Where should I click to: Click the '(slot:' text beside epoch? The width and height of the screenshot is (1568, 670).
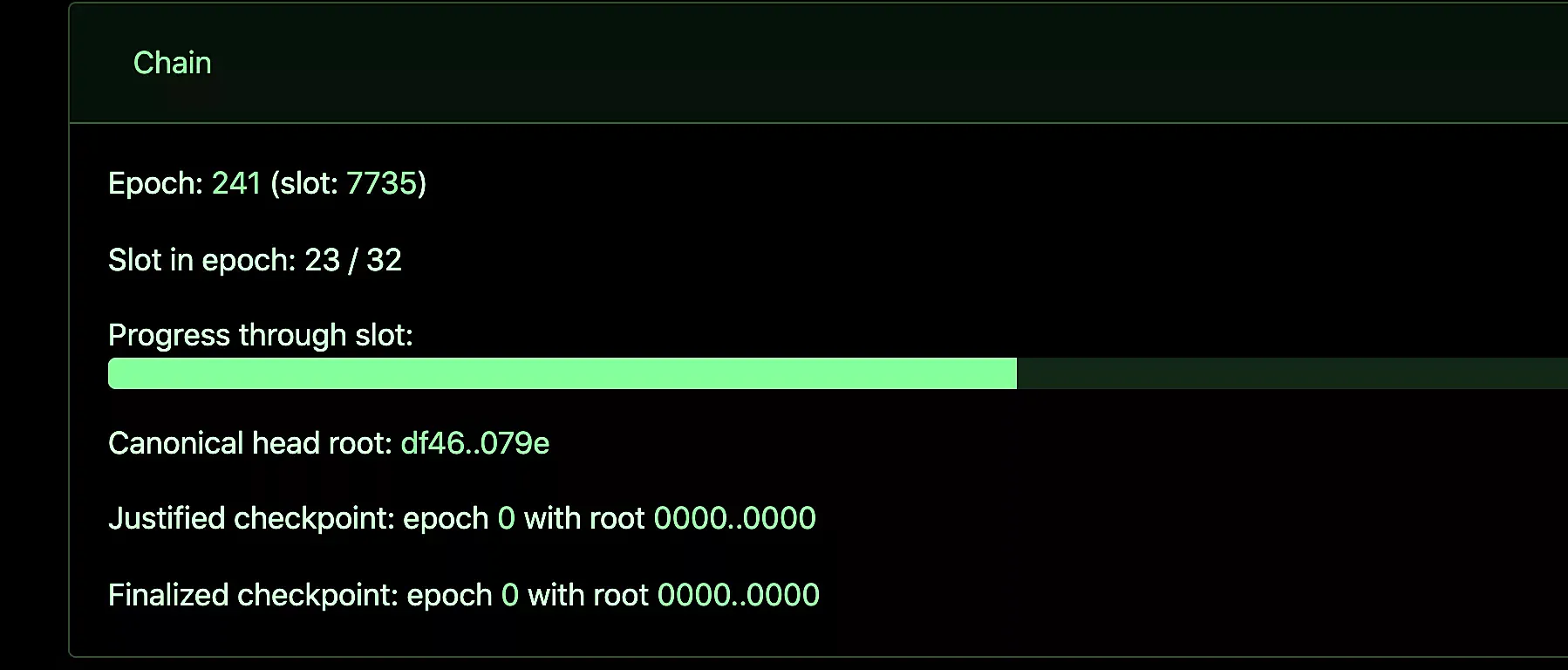(304, 183)
